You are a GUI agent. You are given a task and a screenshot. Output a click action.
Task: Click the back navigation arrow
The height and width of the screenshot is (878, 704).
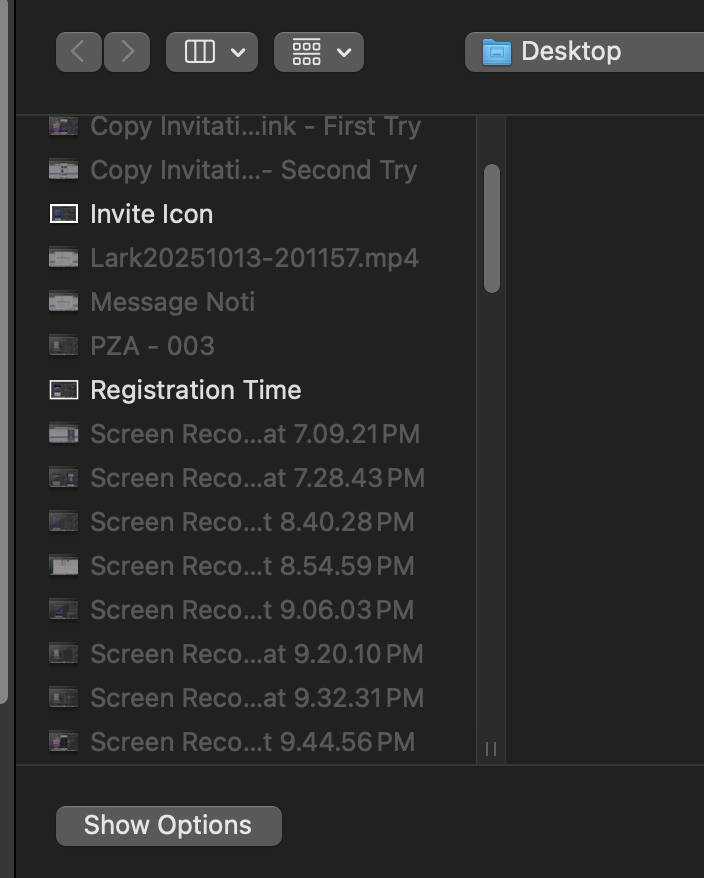[x=79, y=52]
